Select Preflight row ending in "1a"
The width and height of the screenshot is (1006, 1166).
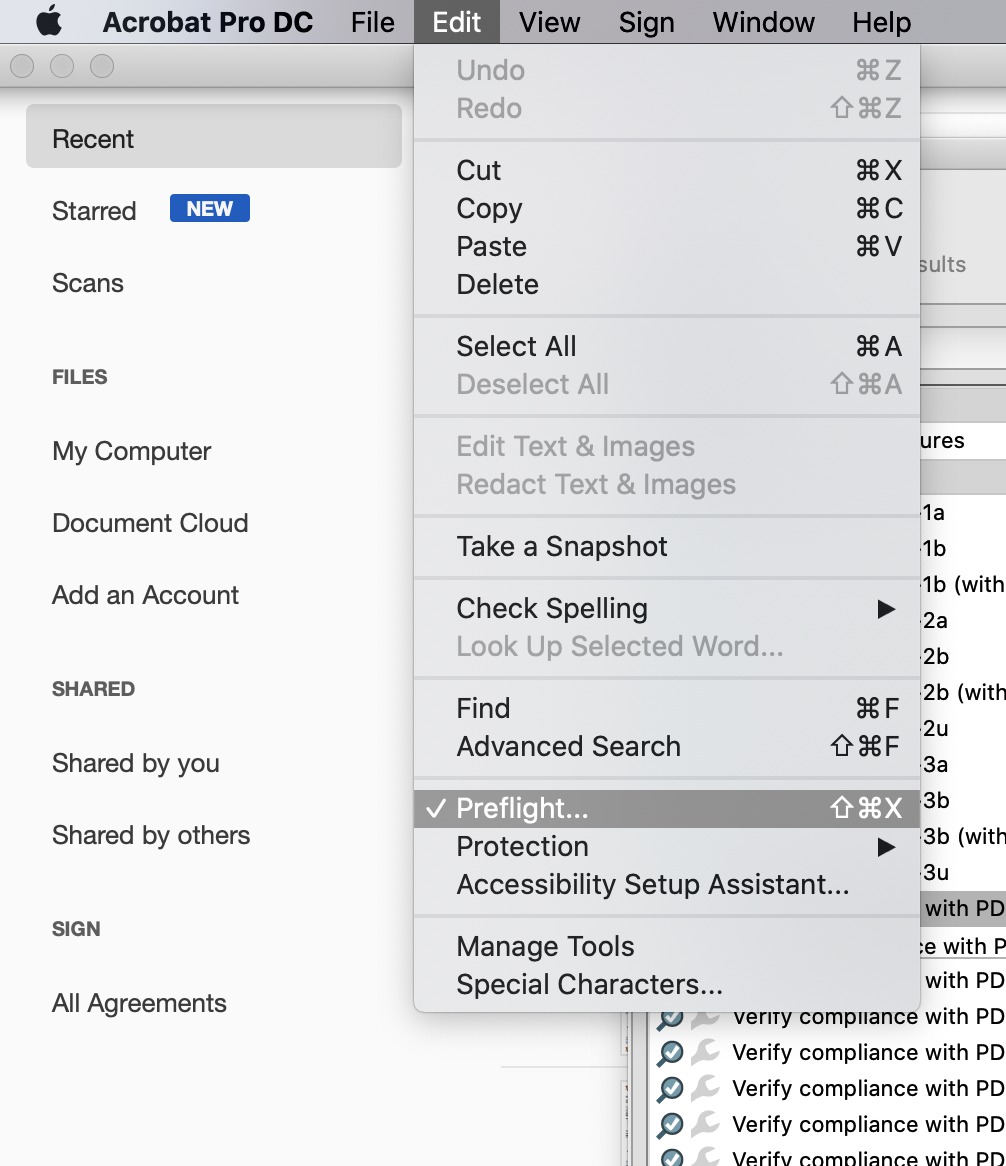coord(962,512)
